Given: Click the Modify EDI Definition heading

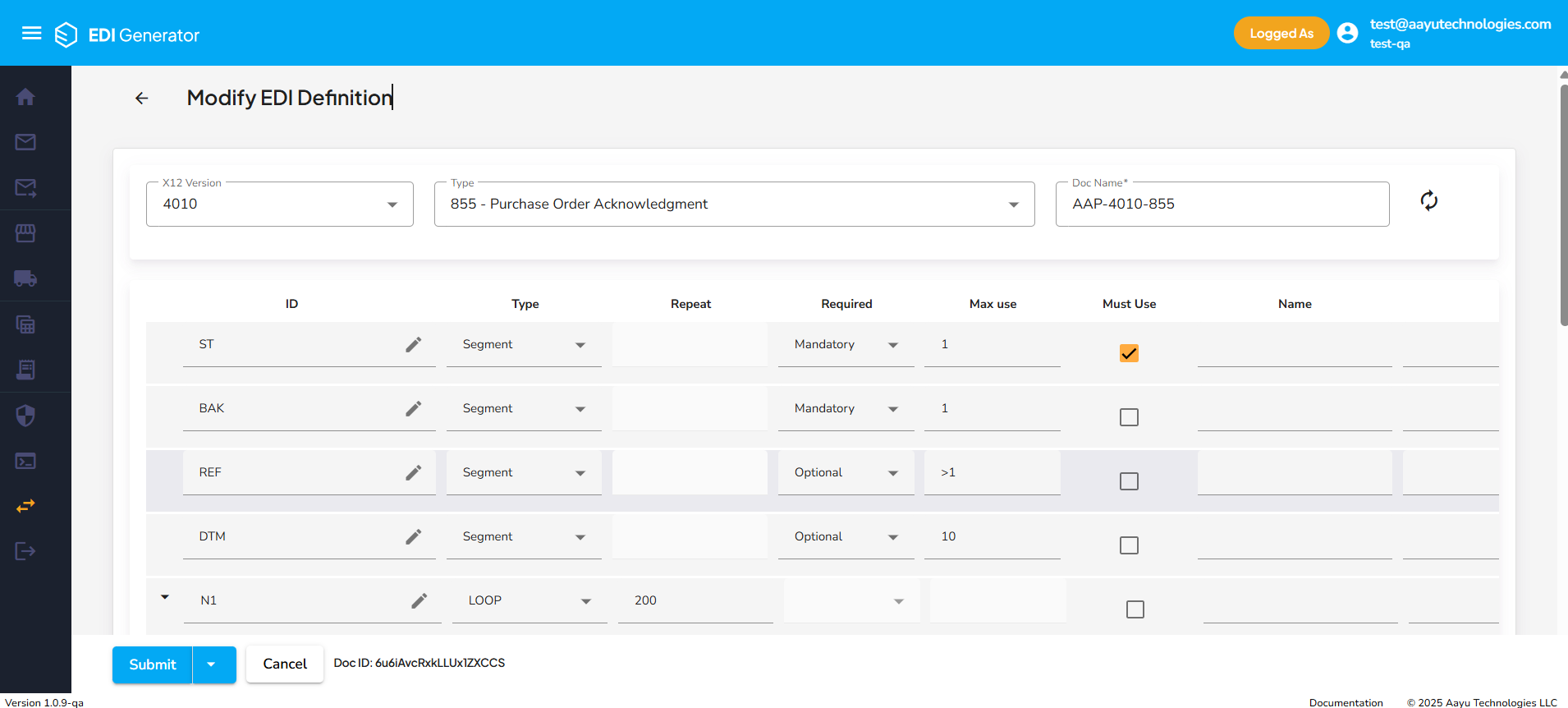Looking at the screenshot, I should coord(290,98).
